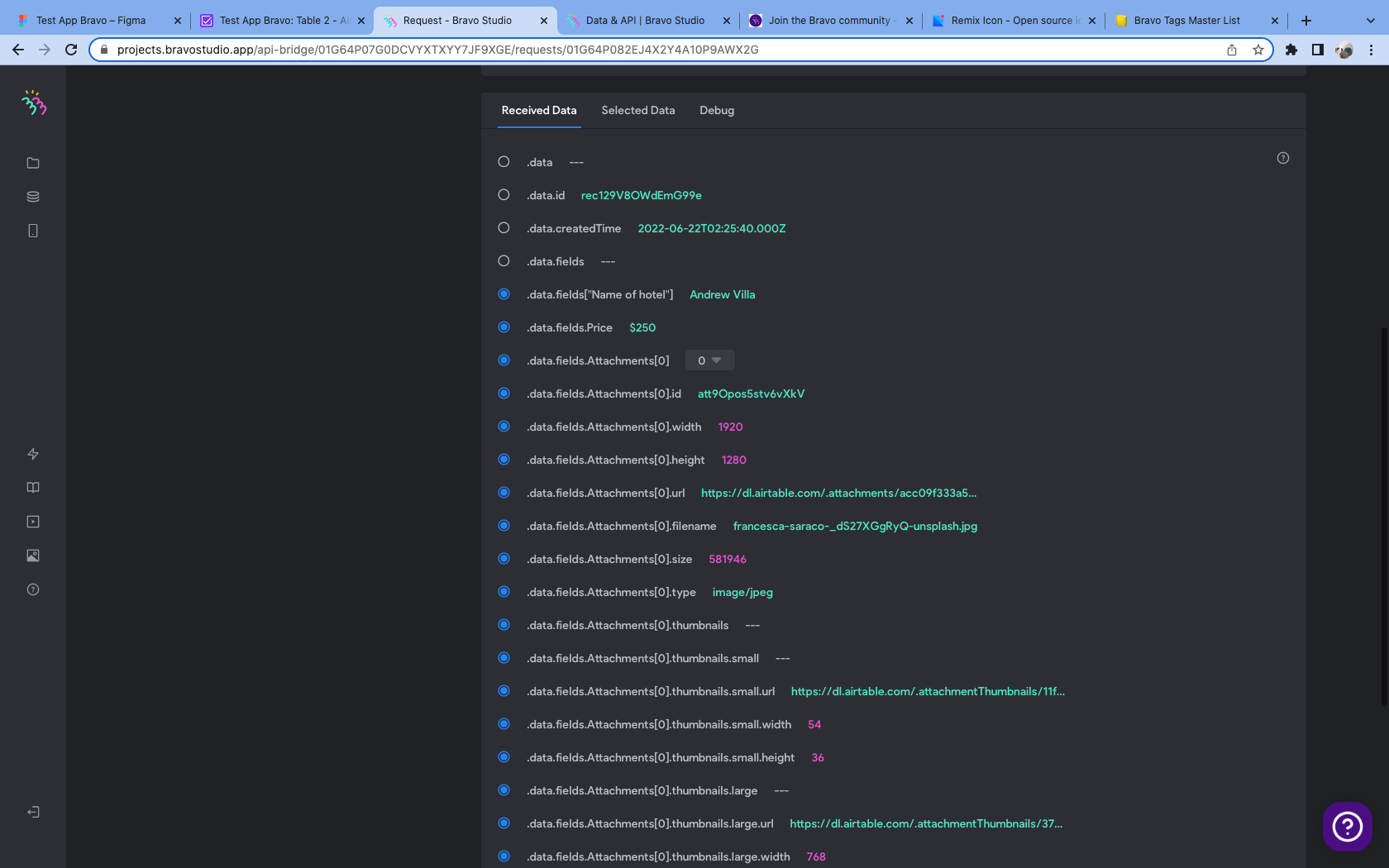
Task: Click the Bravo Studio logo icon
Action: (34, 103)
